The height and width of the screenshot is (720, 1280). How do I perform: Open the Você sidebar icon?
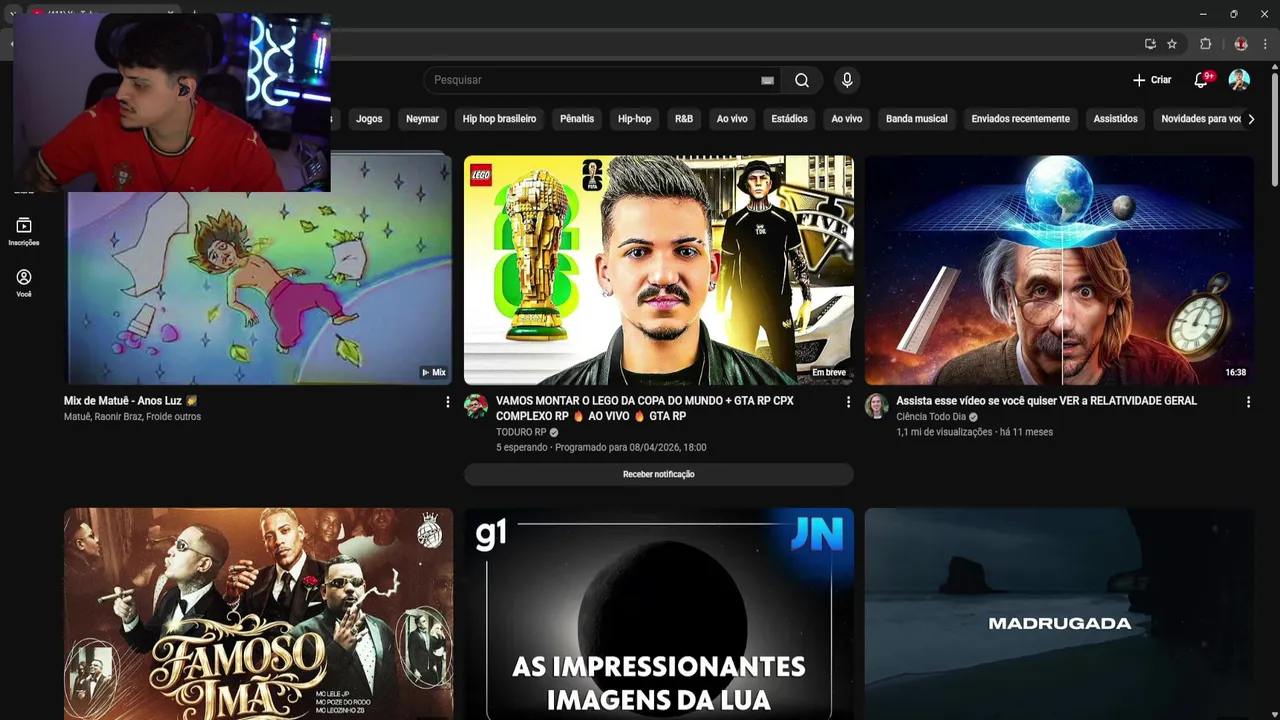tap(24, 283)
